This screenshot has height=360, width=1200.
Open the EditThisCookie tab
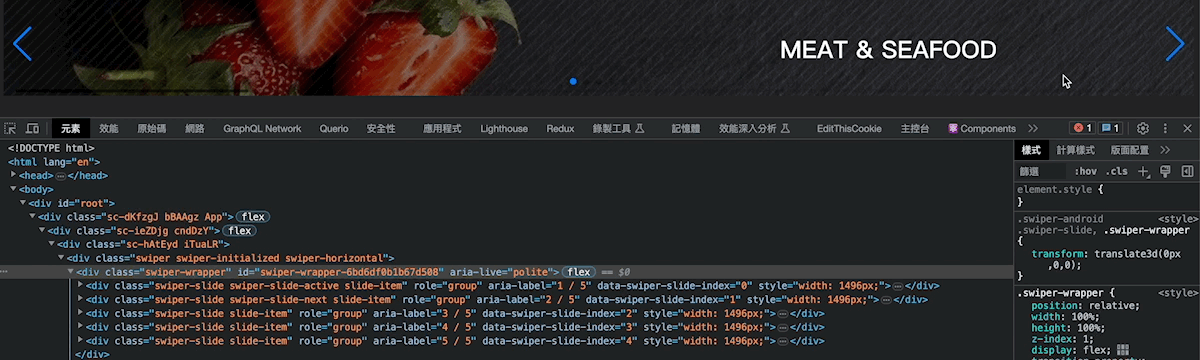click(849, 129)
